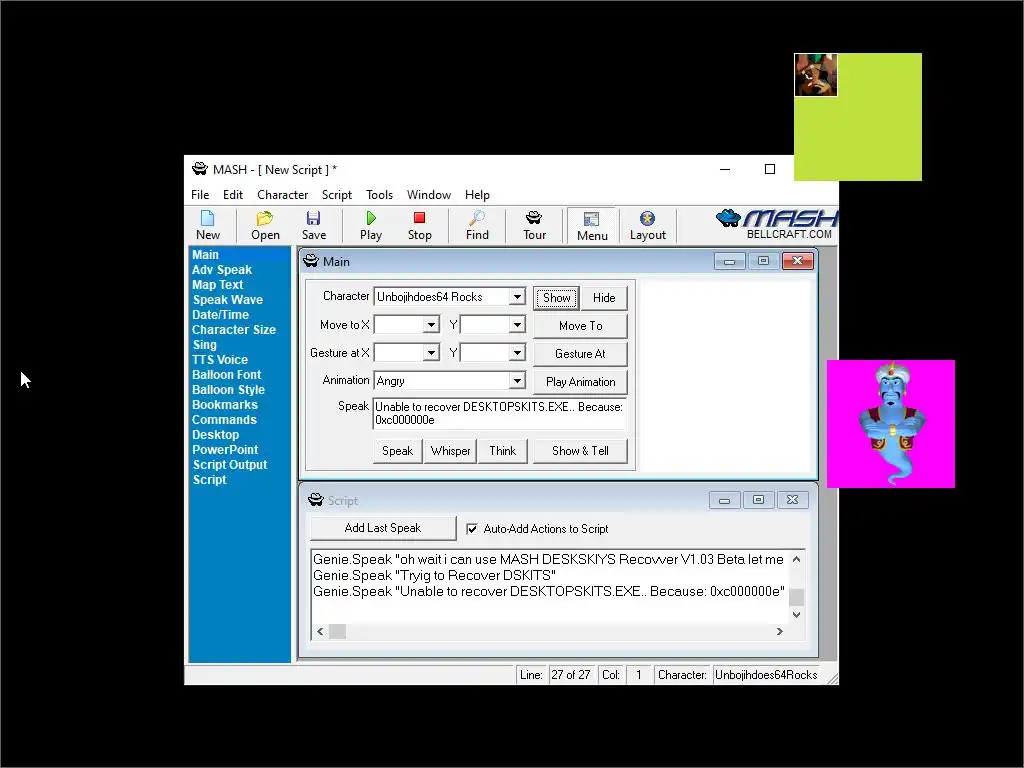Expand the Character dropdown list

[x=517, y=297]
